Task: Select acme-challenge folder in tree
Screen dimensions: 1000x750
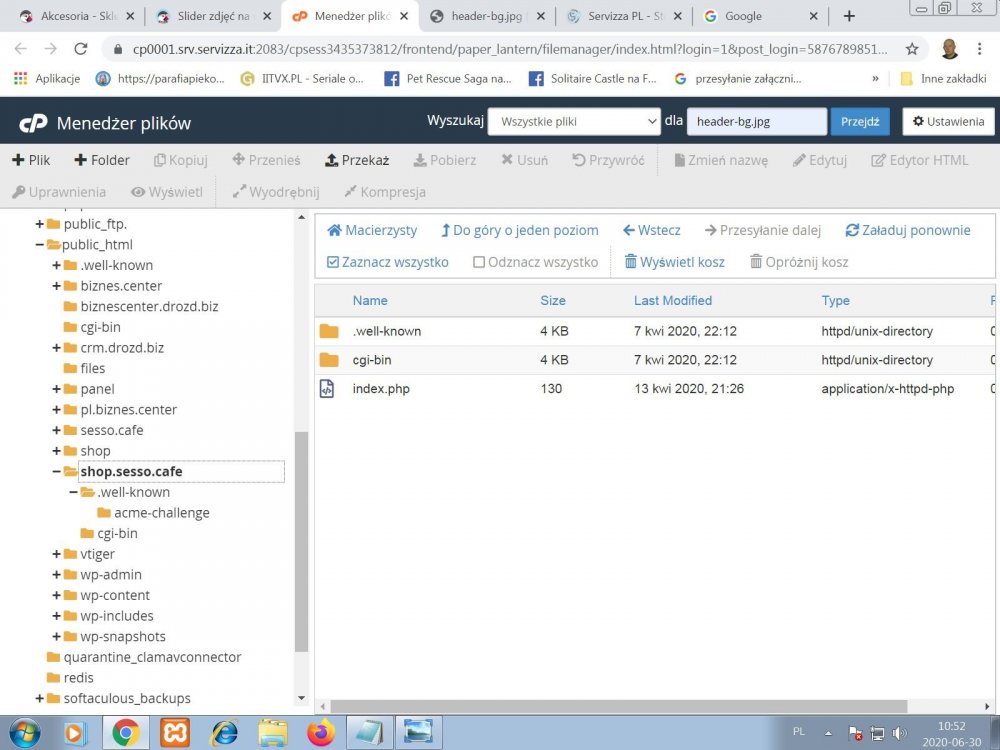Action: pos(161,513)
